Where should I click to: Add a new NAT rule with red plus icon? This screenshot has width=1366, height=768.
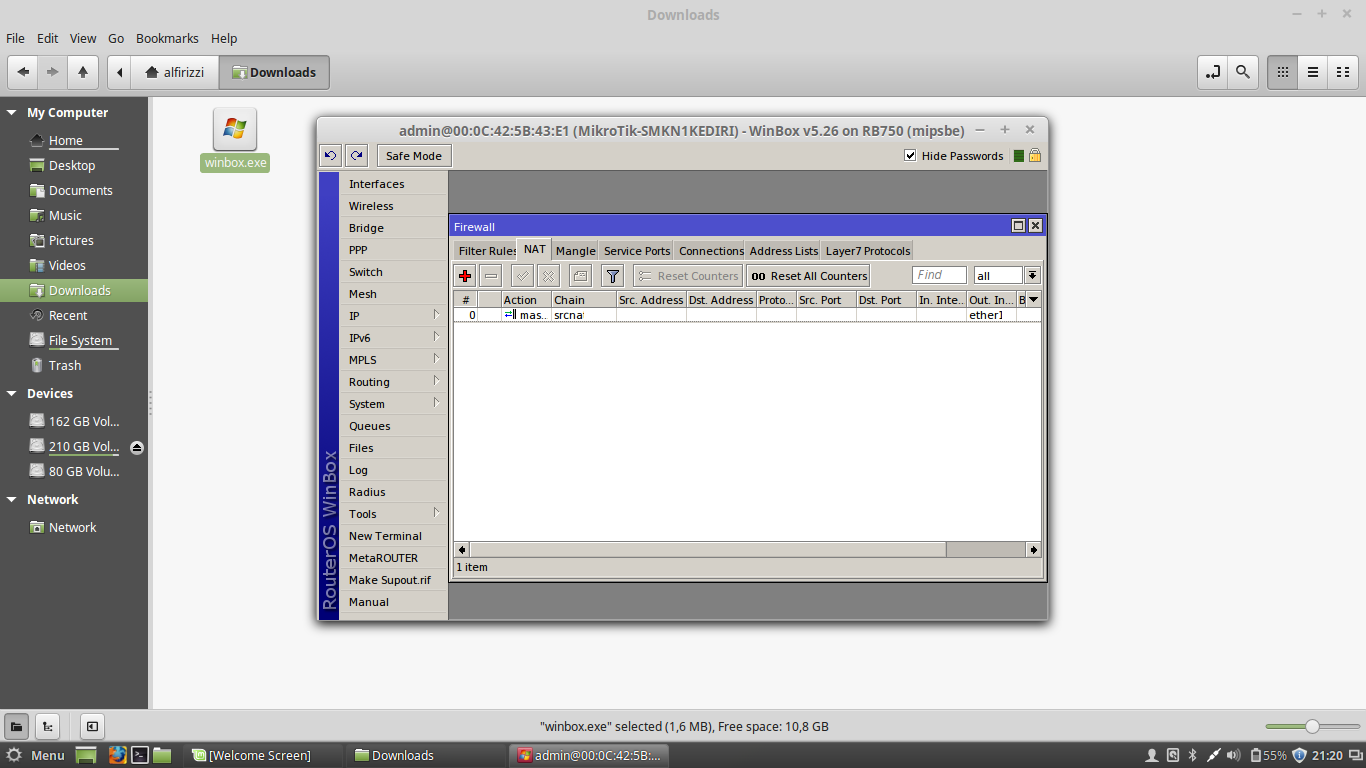463,275
